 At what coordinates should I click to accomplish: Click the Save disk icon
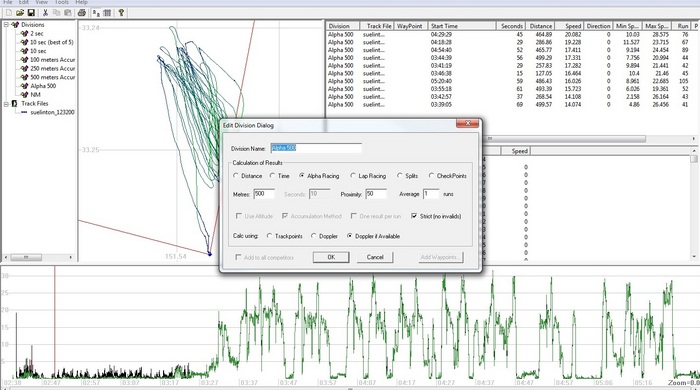(31, 13)
